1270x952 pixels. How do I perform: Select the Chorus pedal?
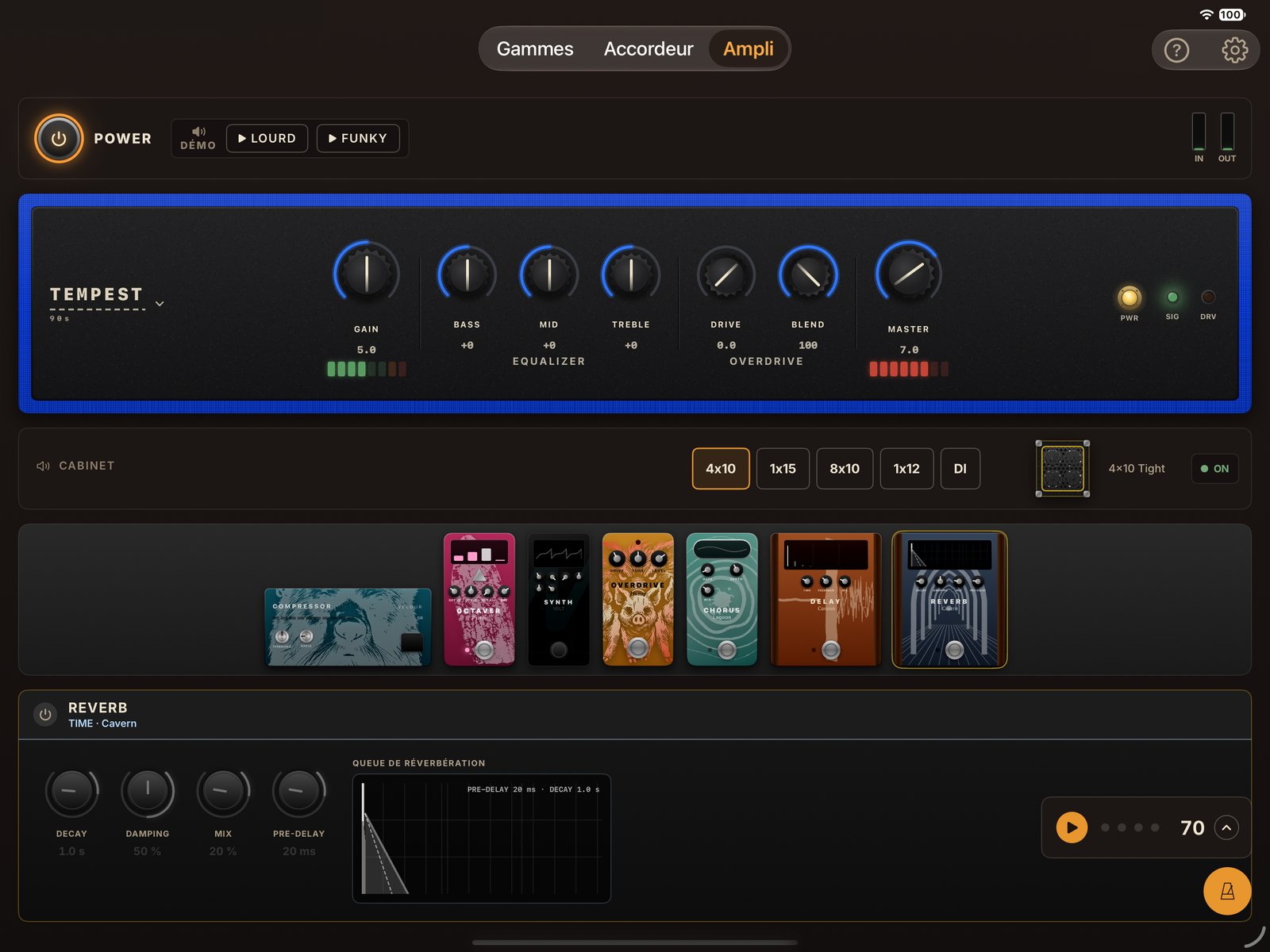pyautogui.click(x=722, y=599)
